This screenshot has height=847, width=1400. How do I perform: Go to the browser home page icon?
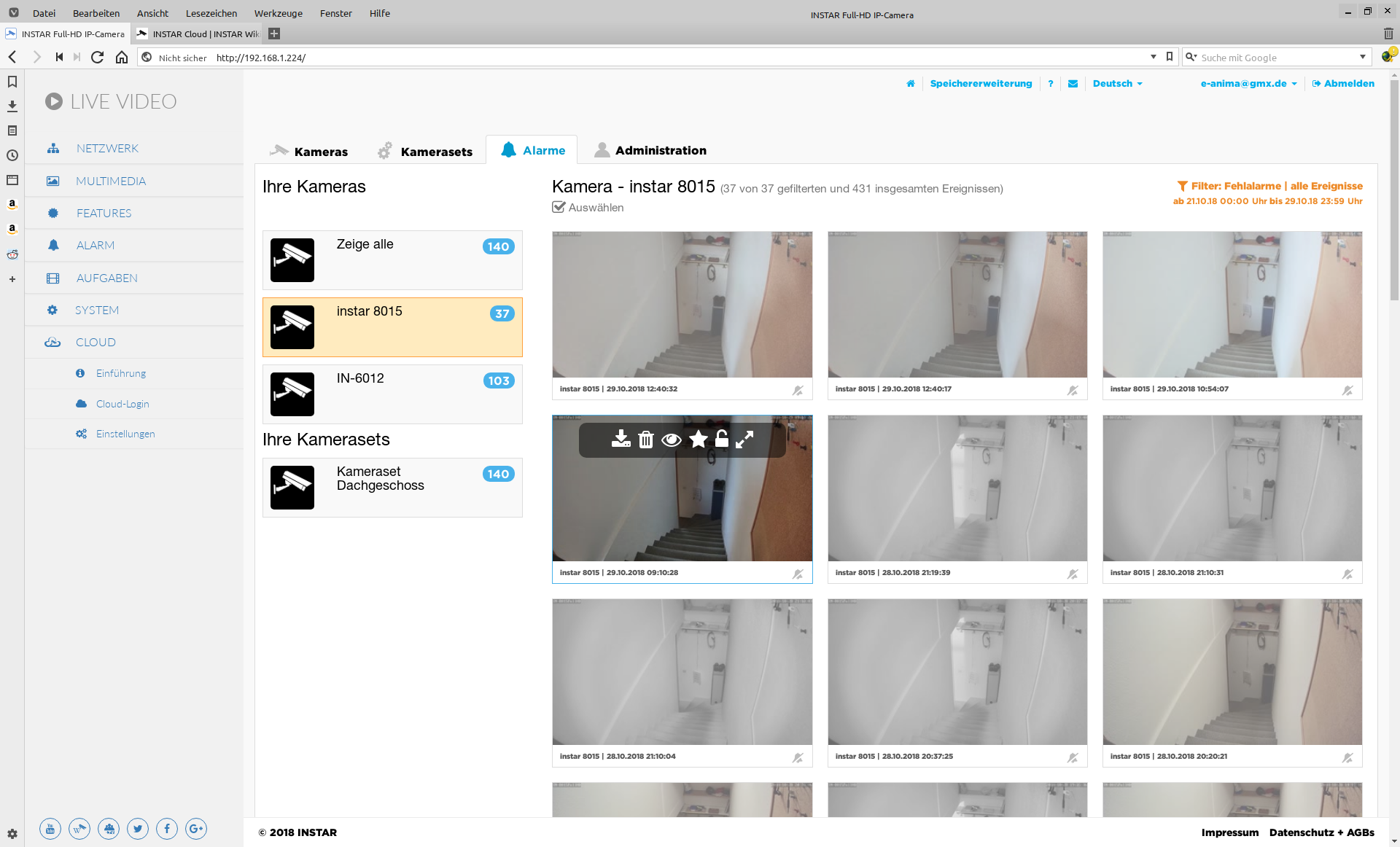click(x=122, y=57)
